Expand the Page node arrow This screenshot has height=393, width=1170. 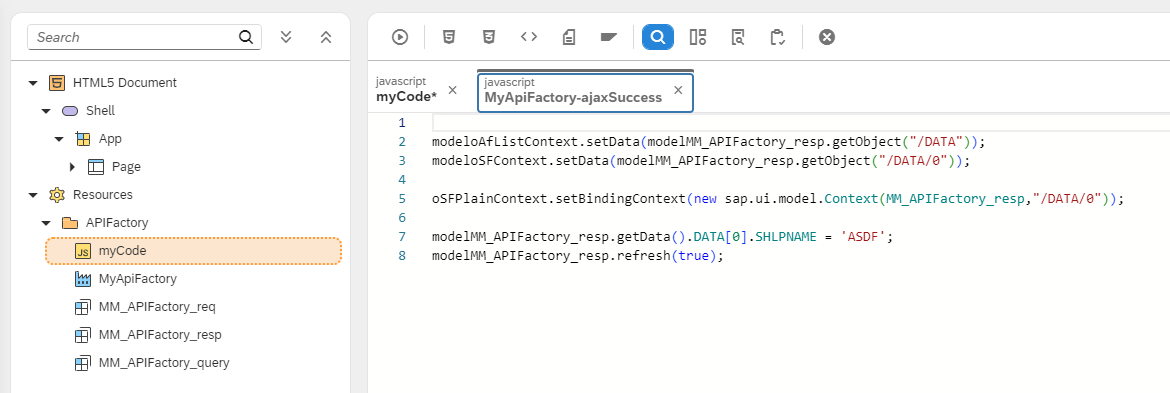(x=72, y=167)
